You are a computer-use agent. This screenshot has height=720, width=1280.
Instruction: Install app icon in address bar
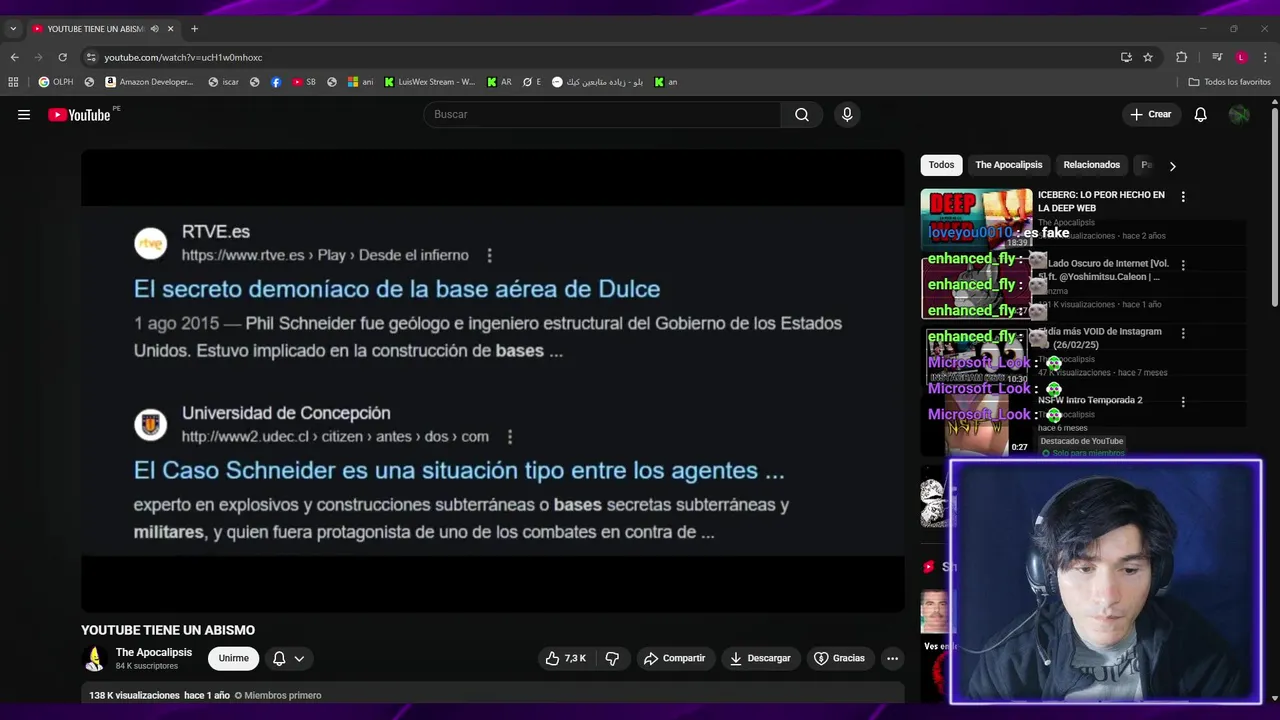point(1126,57)
